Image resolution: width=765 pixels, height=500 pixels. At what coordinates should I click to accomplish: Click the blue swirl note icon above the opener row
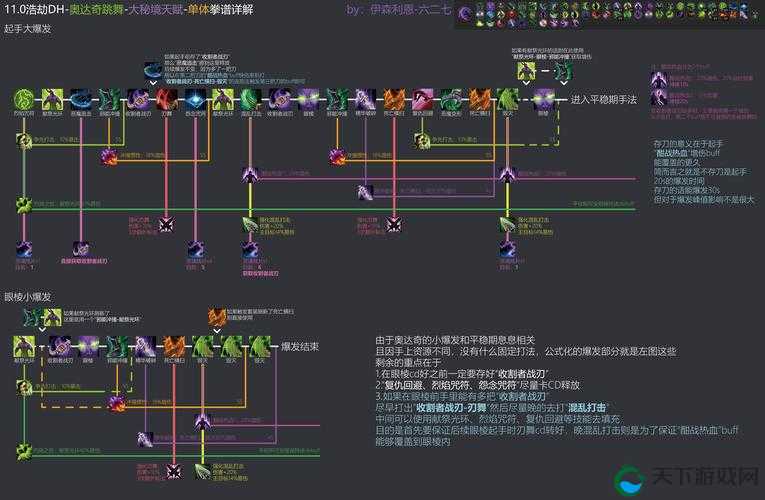pyautogui.click(x=153, y=71)
